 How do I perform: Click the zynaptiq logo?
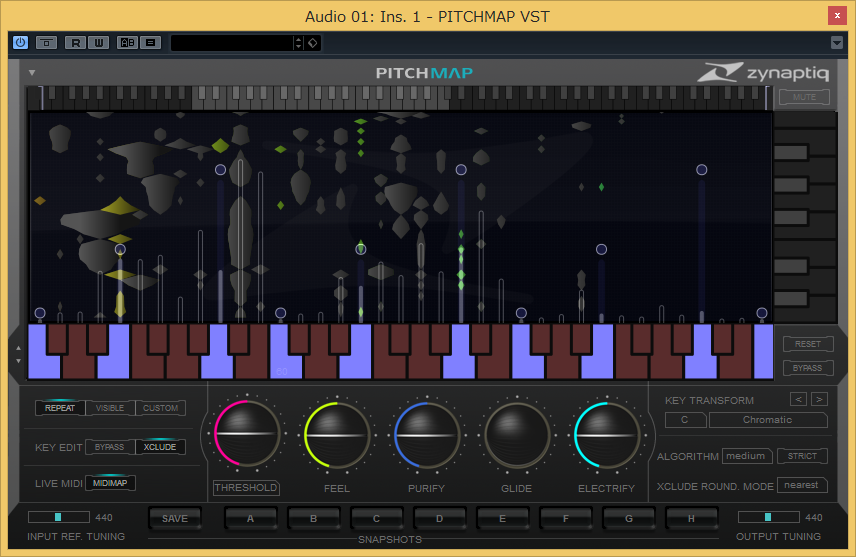click(x=763, y=73)
